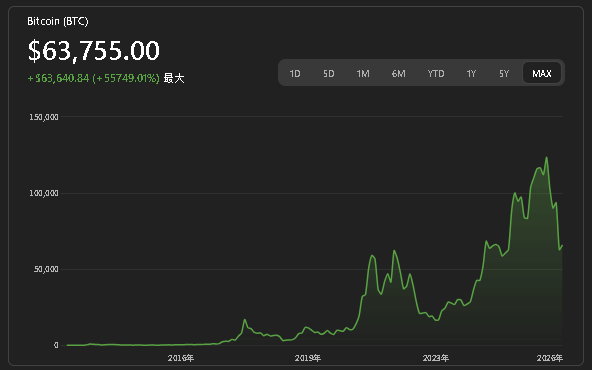
Task: Click the 100,000 y-axis label
Action: click(44, 193)
